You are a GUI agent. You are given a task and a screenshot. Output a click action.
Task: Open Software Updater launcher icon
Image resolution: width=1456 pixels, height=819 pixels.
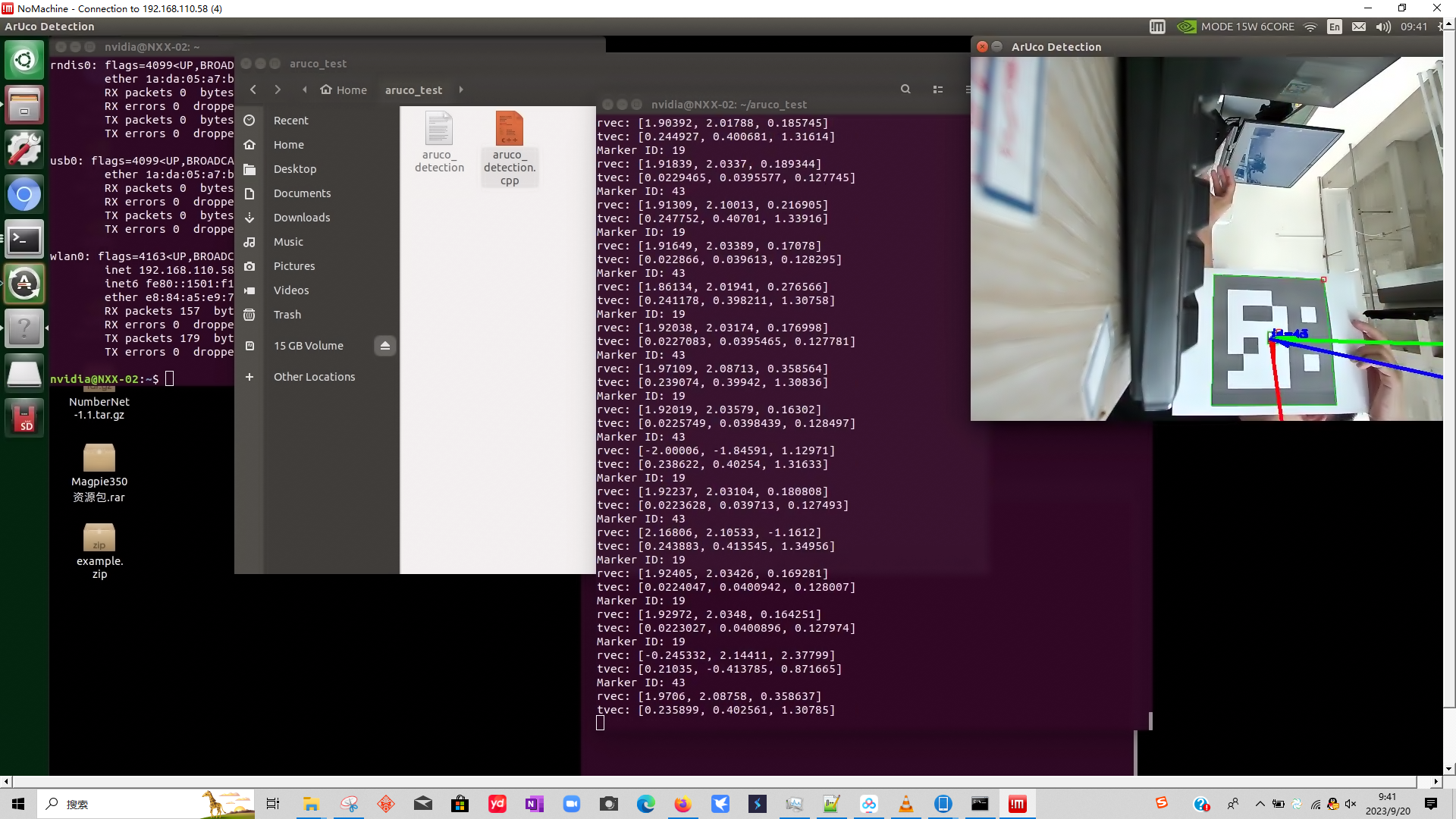click(x=24, y=284)
